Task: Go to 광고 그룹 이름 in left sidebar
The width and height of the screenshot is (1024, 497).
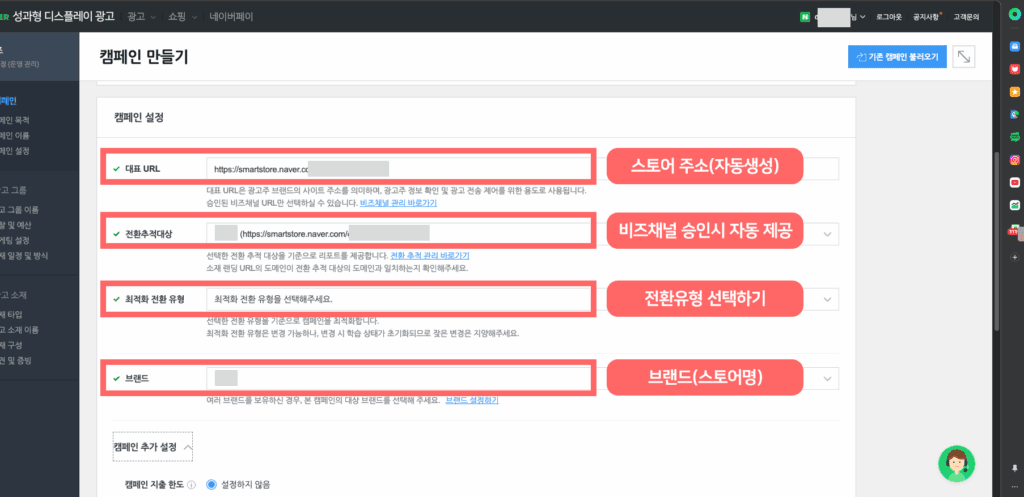Action: coord(20,210)
